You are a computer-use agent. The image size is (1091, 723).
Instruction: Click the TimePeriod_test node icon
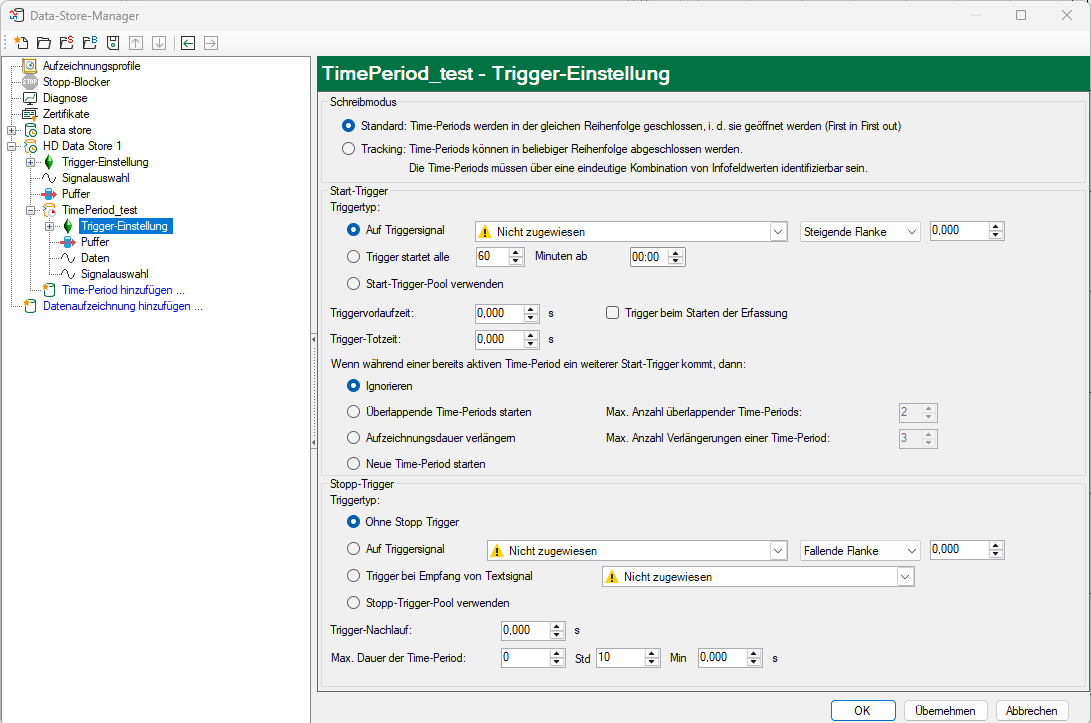49,210
